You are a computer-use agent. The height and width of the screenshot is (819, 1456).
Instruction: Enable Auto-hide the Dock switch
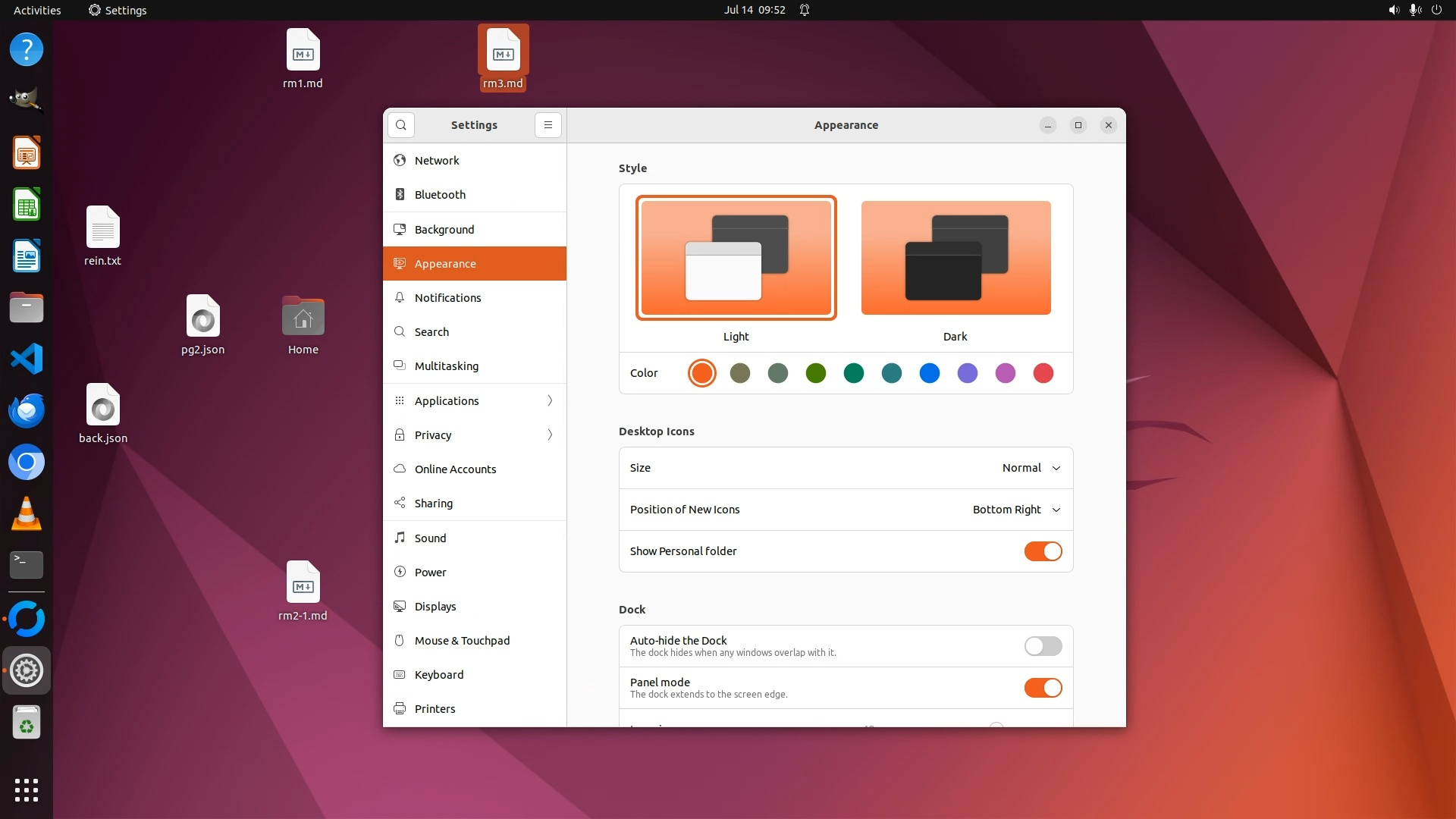[1043, 646]
